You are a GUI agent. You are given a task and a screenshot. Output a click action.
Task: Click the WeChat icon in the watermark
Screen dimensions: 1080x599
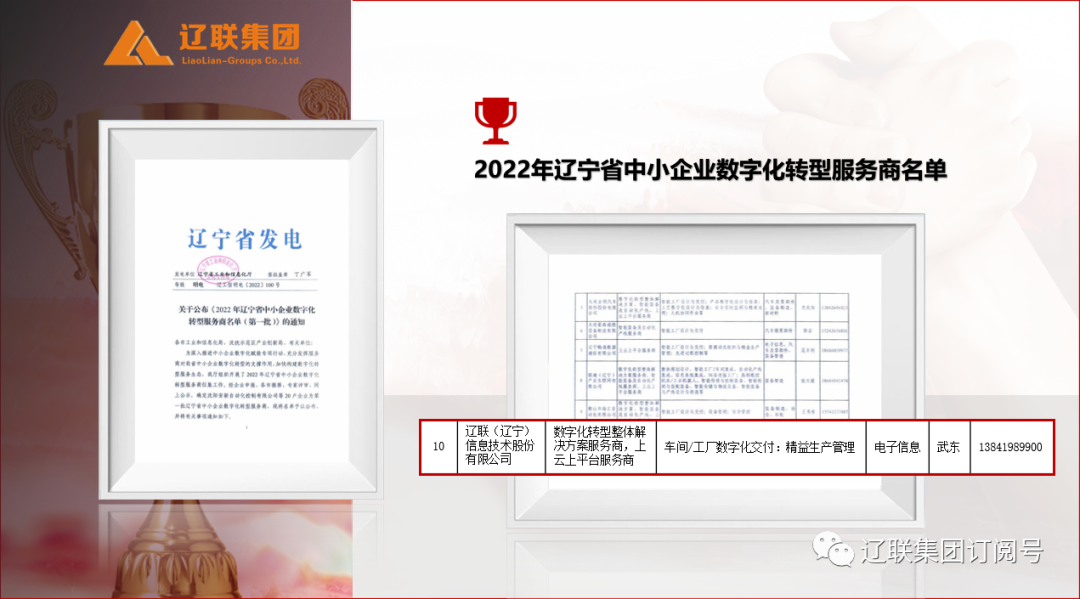click(832, 548)
